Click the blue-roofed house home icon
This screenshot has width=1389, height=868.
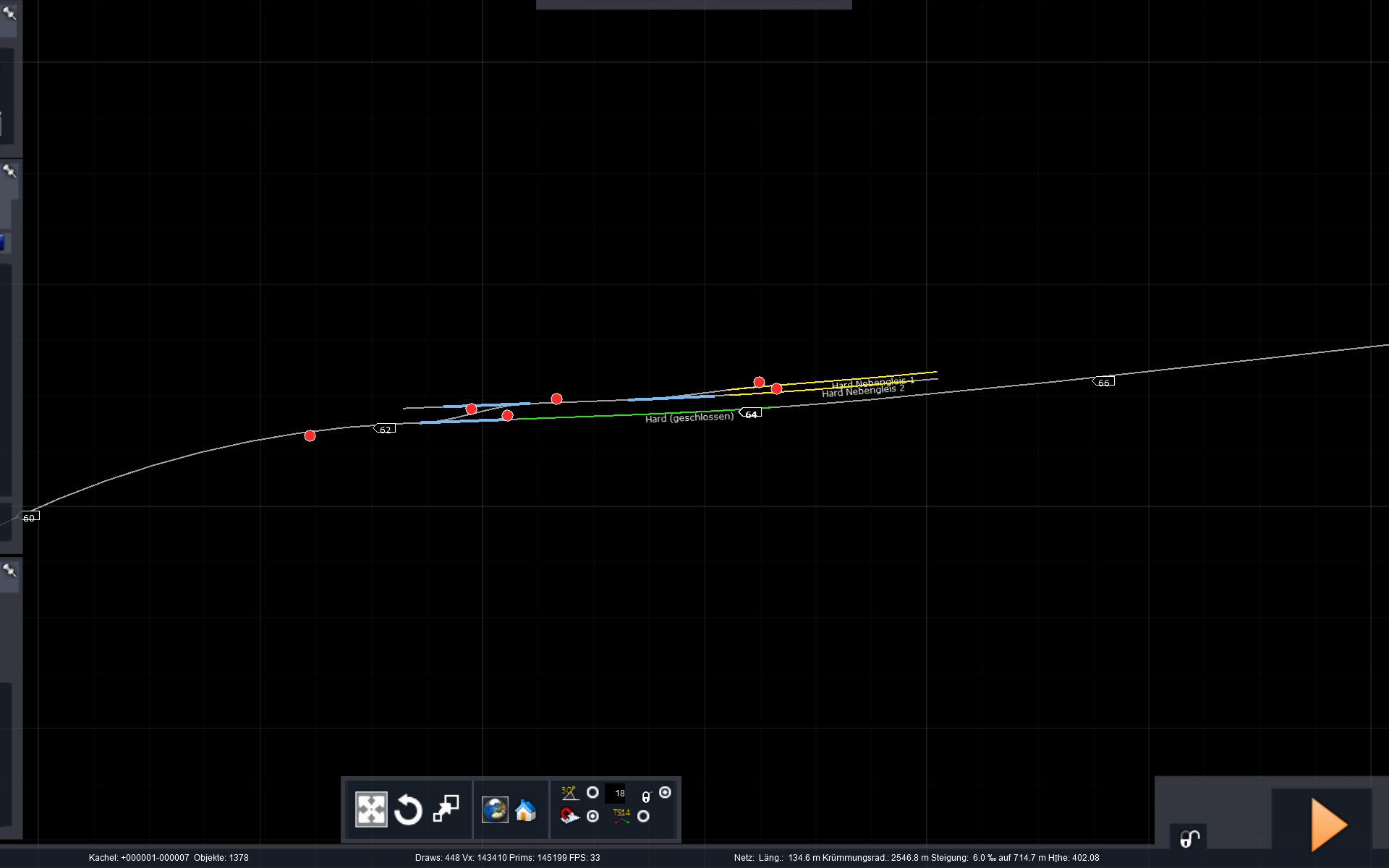[x=526, y=810]
